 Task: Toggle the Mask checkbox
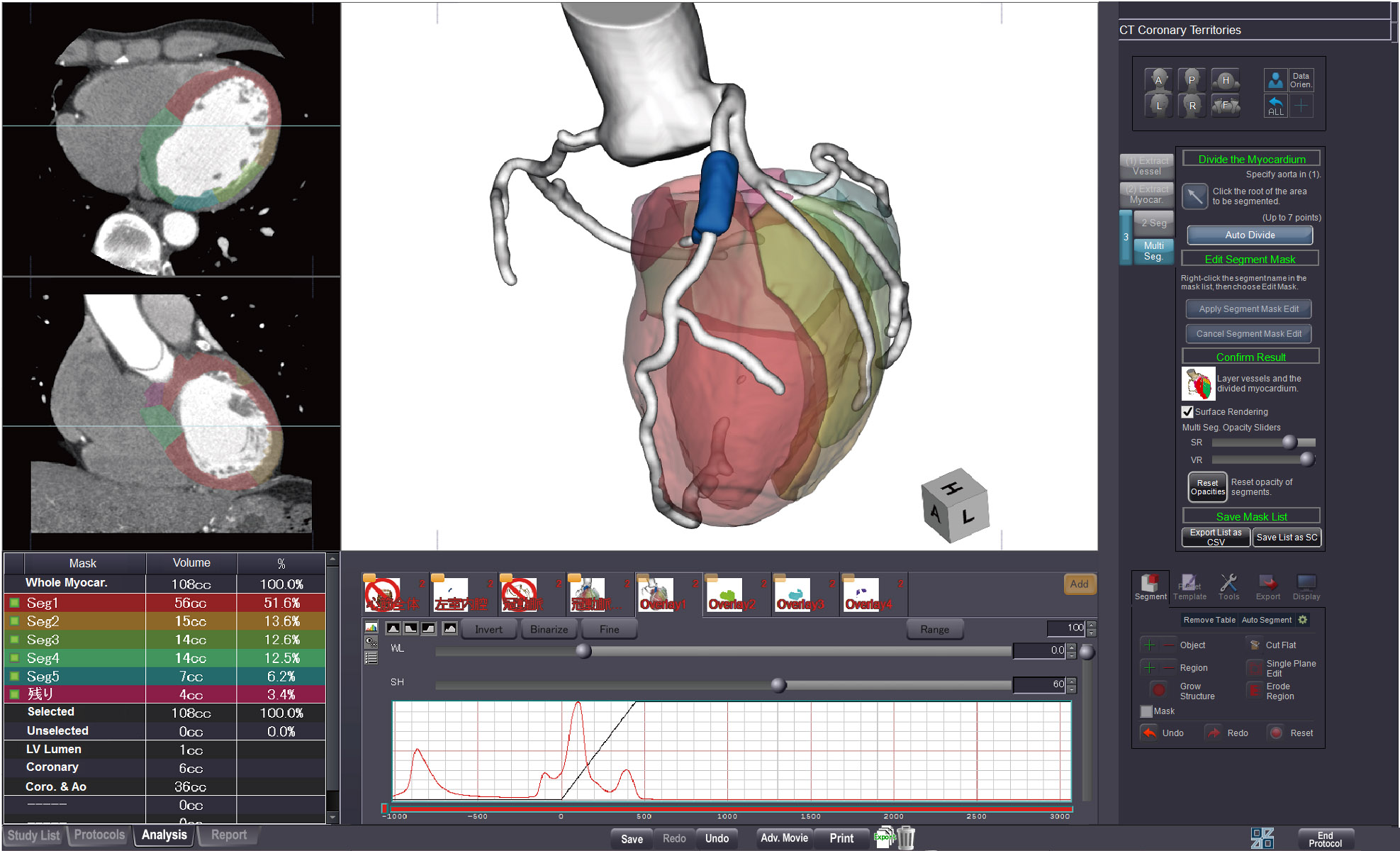click(1146, 711)
